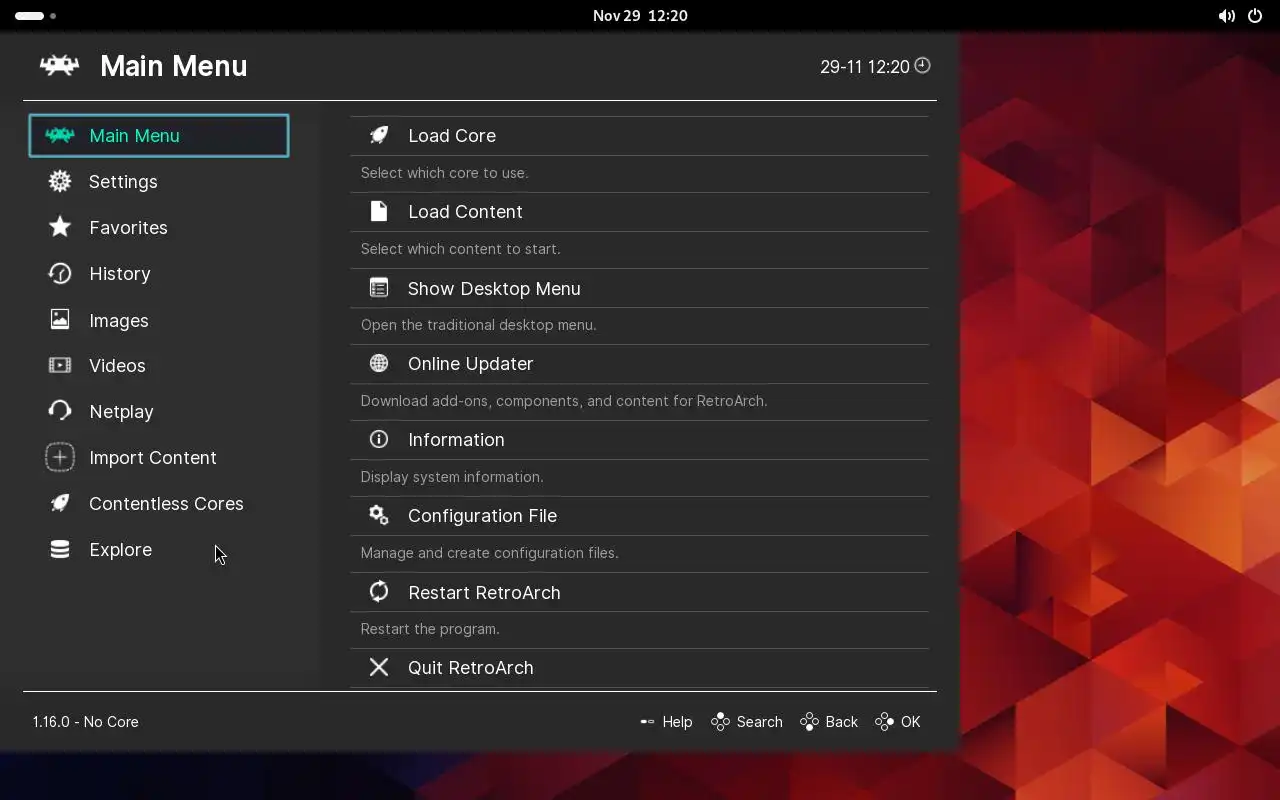This screenshot has width=1280, height=800.
Task: Click the Restart RetroArch refresh icon
Action: [379, 592]
